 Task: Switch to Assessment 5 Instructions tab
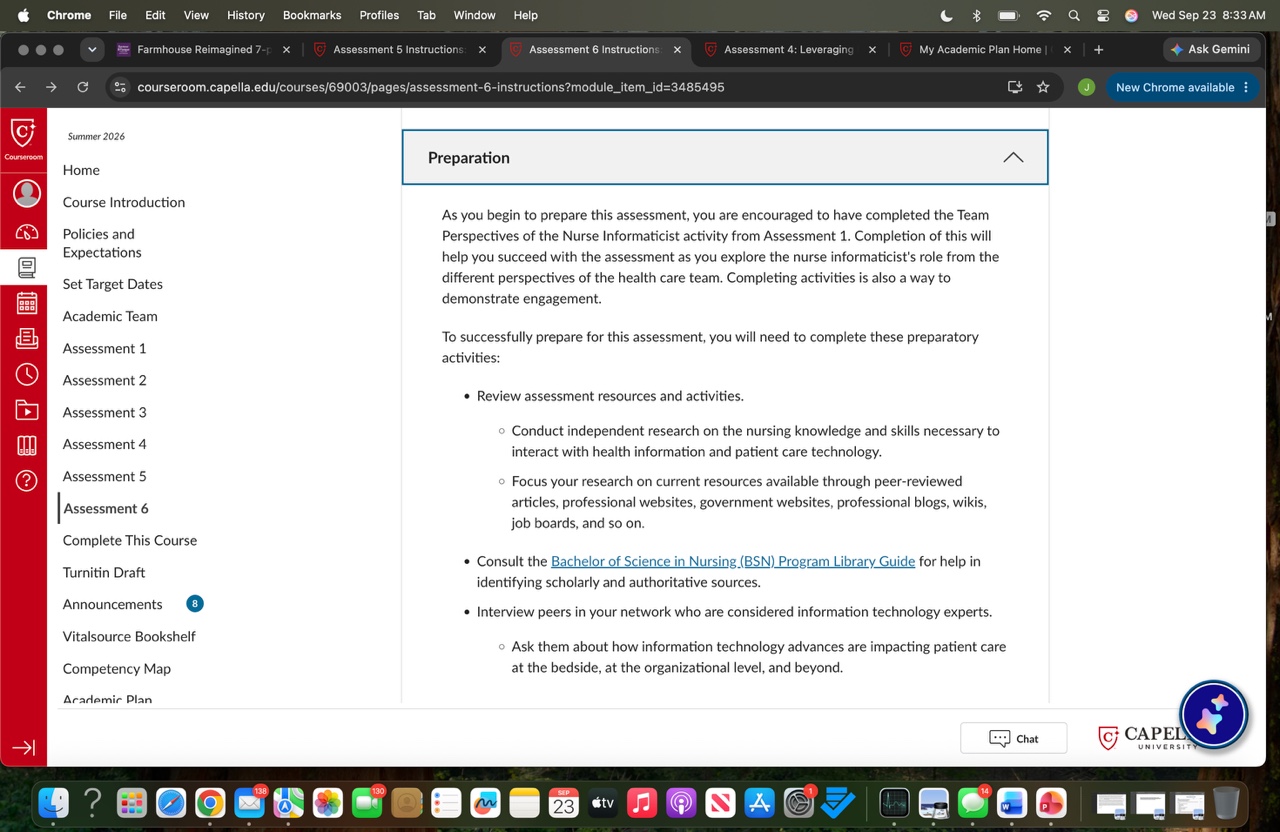point(399,49)
